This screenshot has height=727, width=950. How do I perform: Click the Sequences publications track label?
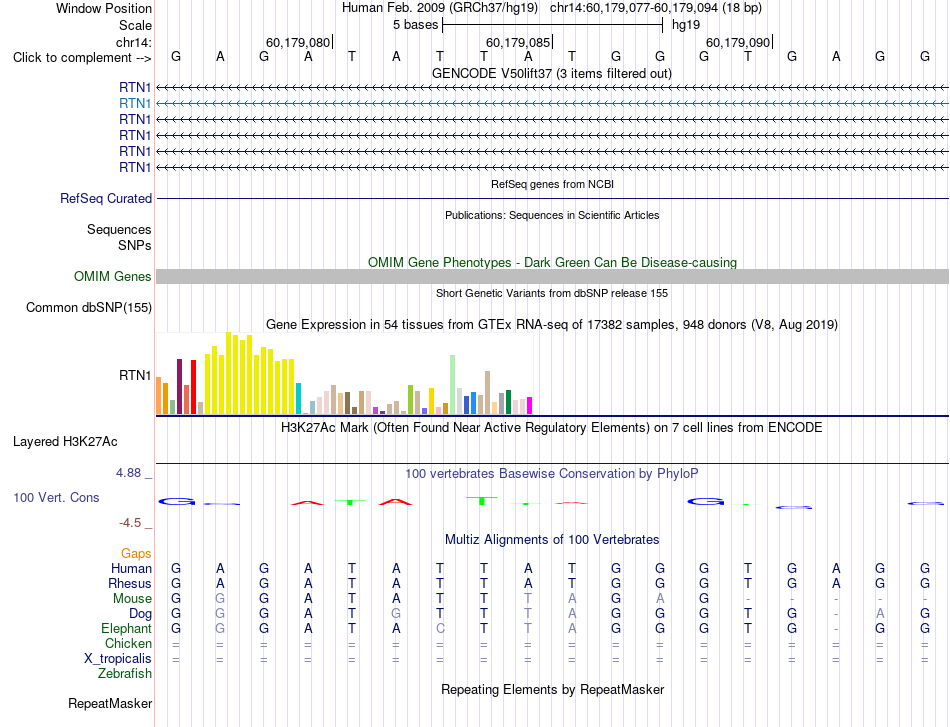click(x=119, y=230)
